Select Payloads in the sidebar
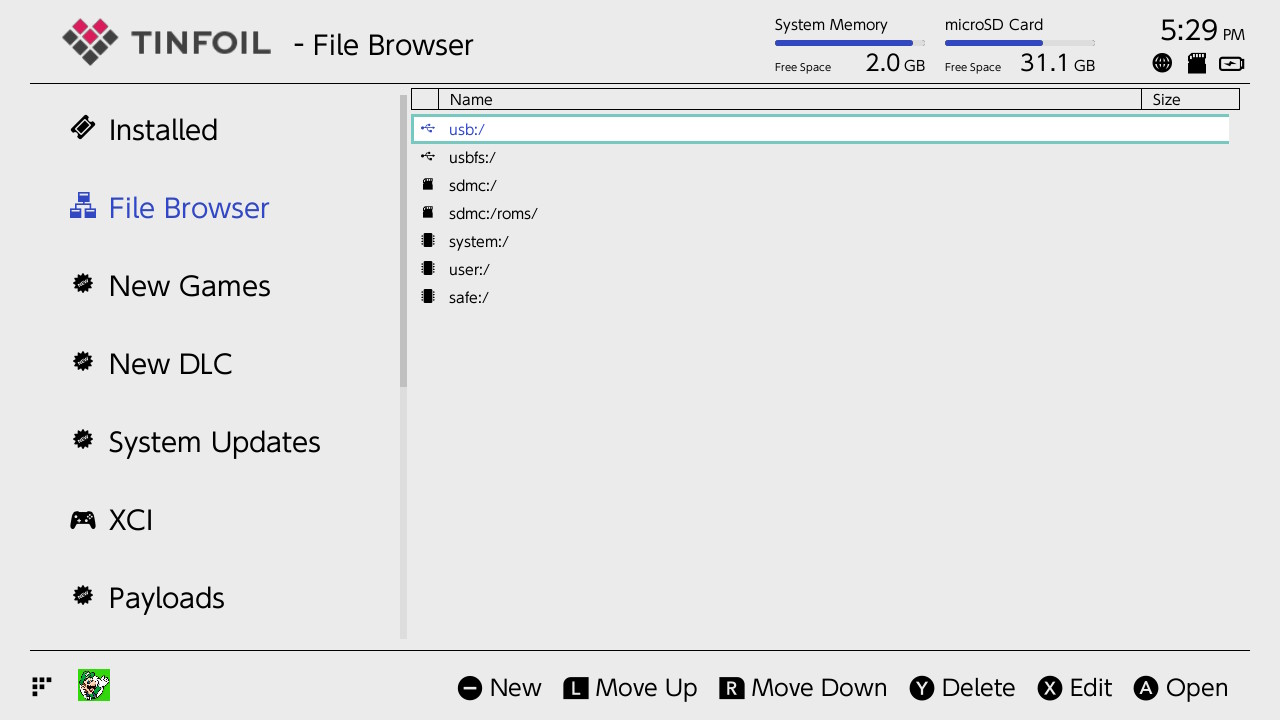The height and width of the screenshot is (720, 1280). point(166,598)
